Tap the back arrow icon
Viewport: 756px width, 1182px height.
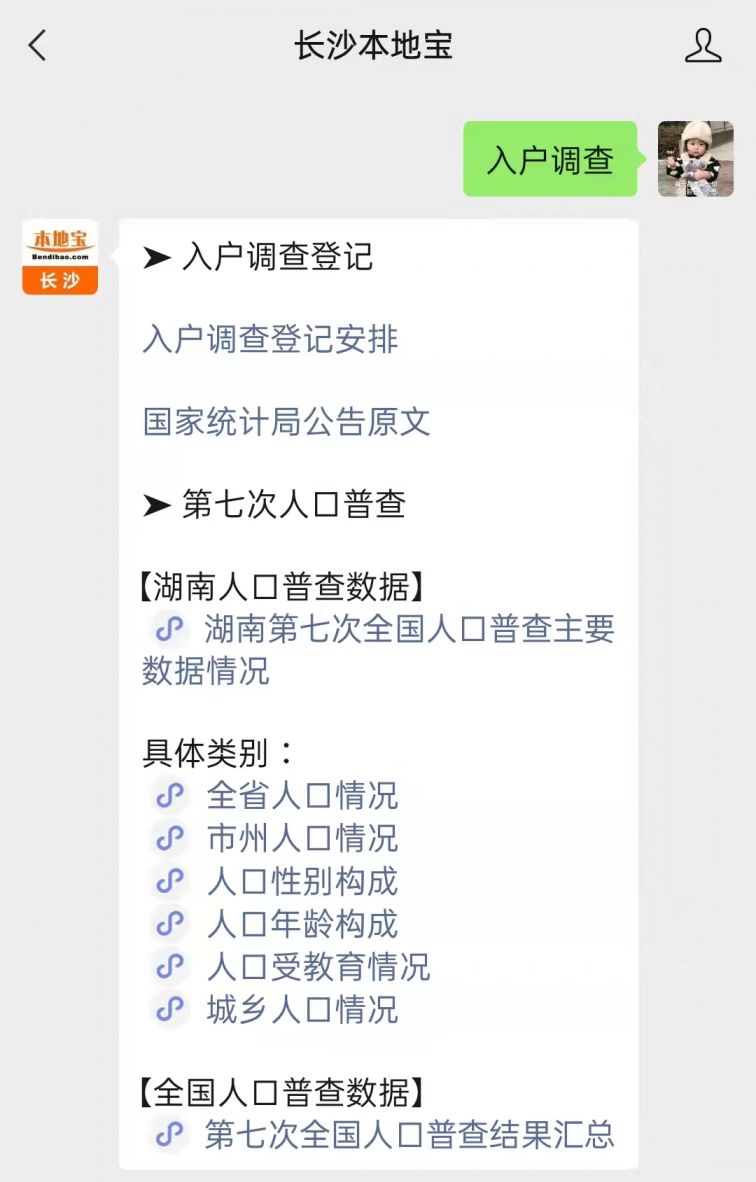(37, 45)
